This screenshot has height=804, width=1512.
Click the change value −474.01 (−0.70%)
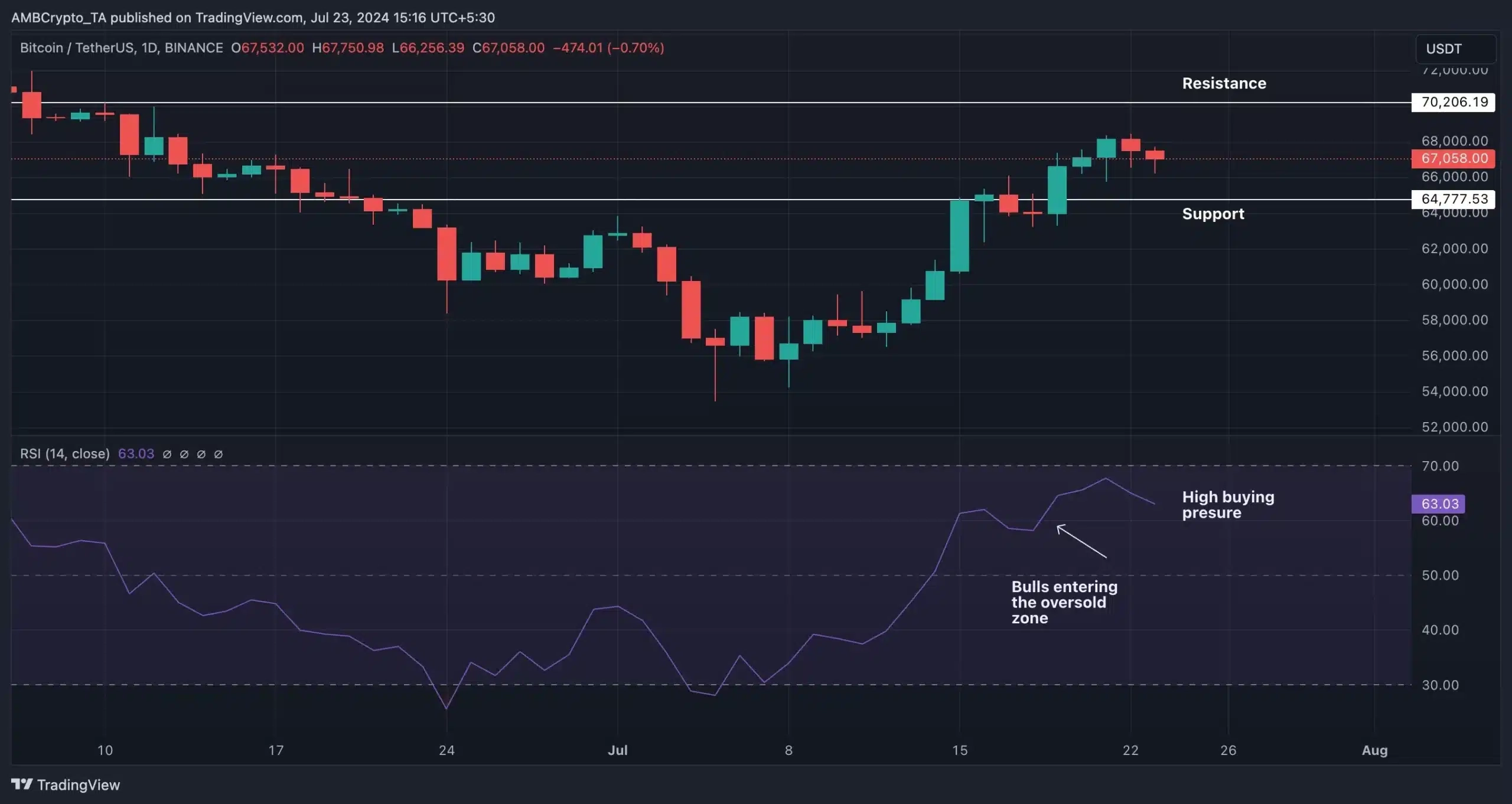608,48
